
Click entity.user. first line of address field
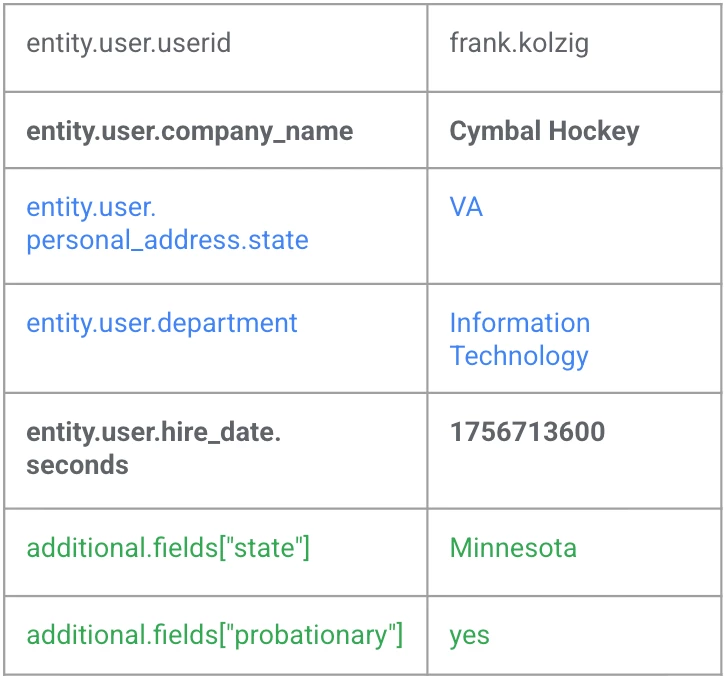coord(91,207)
